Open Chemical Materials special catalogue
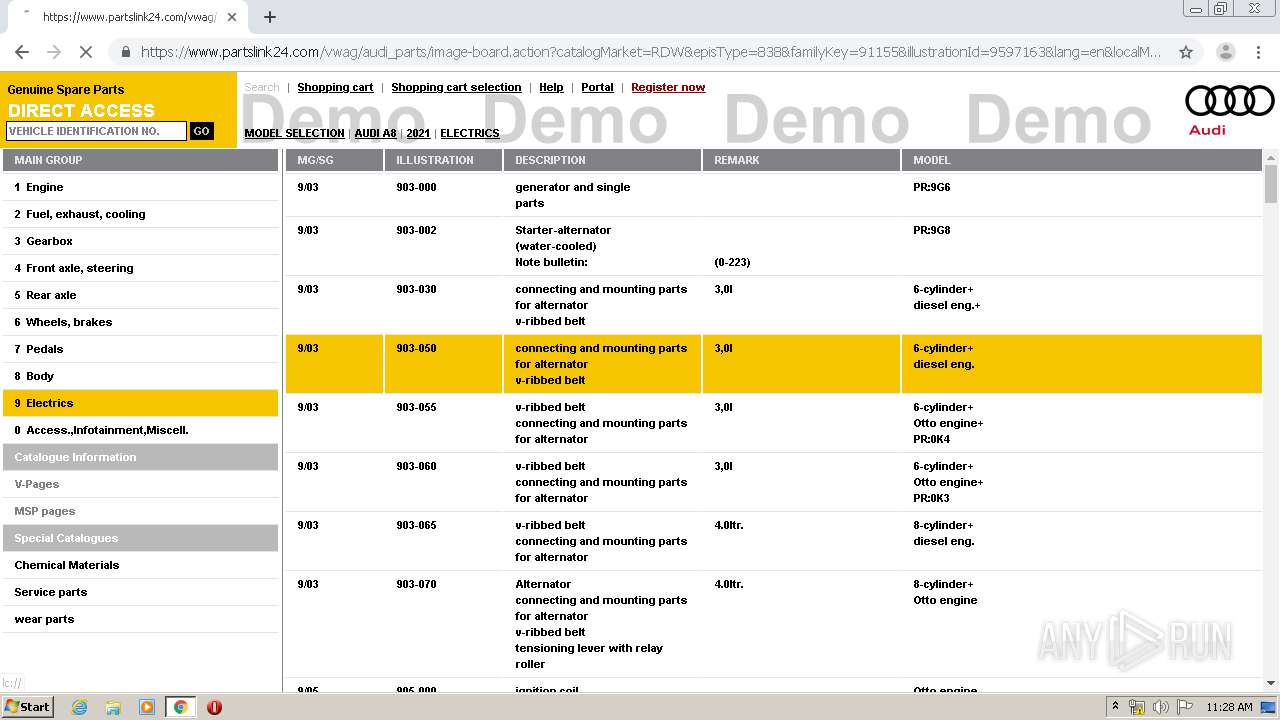This screenshot has width=1280, height=720. (140, 565)
